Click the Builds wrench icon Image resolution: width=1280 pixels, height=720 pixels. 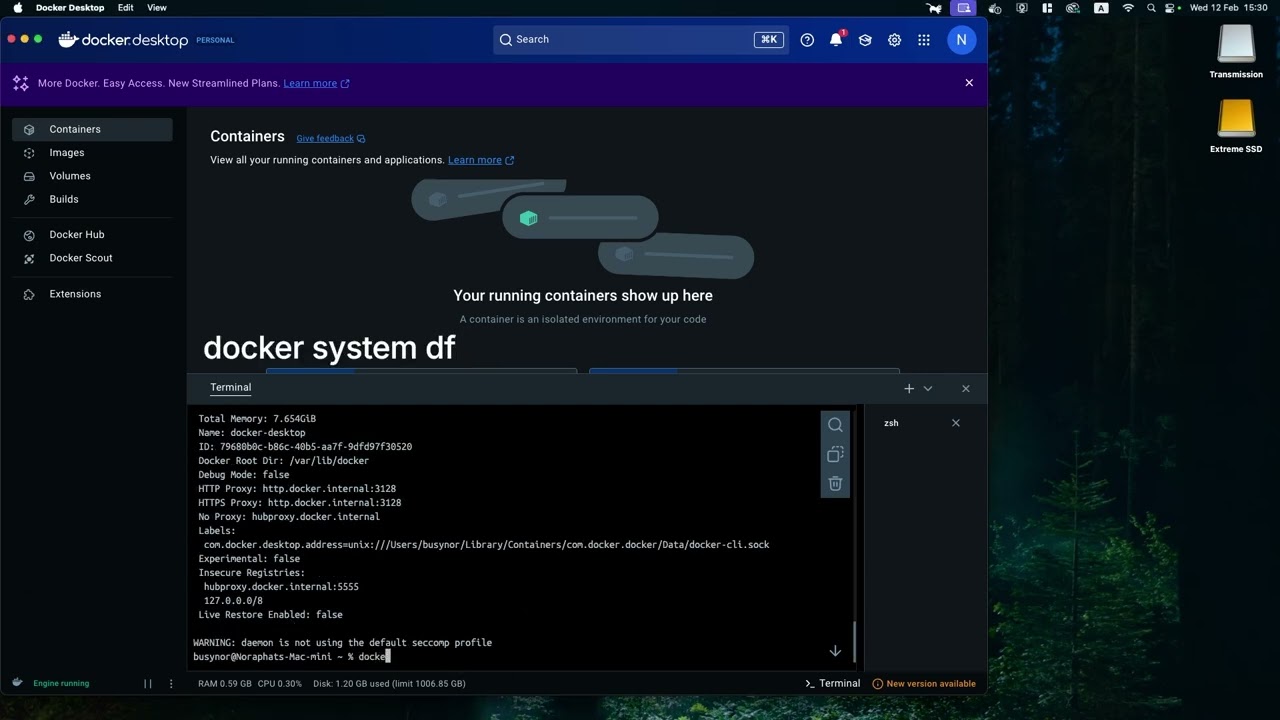29,199
